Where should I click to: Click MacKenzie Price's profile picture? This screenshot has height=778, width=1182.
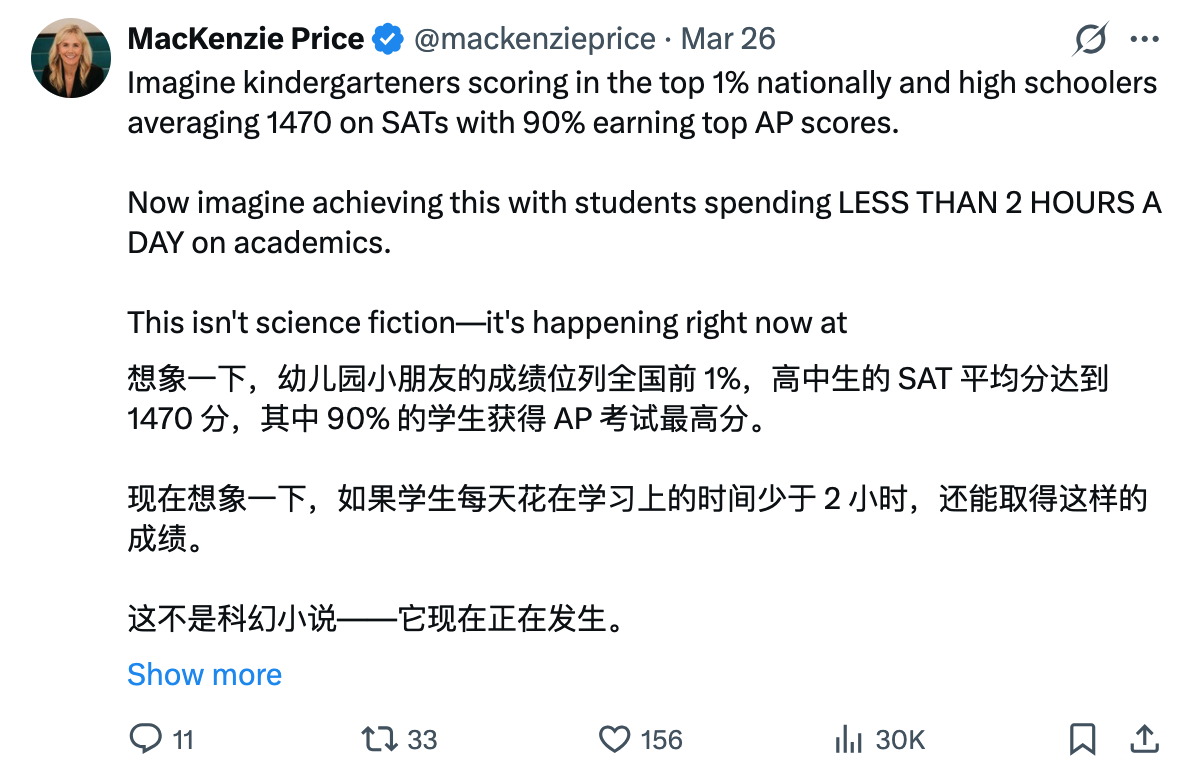click(x=70, y=45)
